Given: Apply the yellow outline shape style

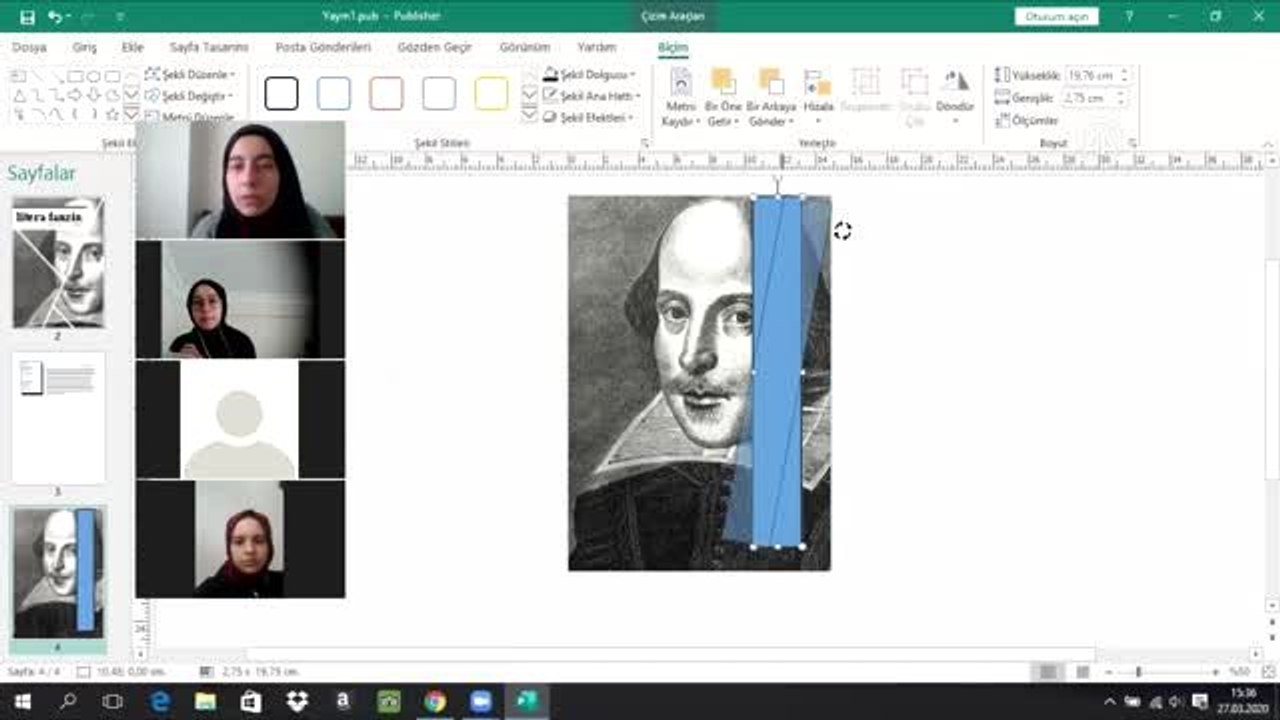Looking at the screenshot, I should tap(491, 94).
